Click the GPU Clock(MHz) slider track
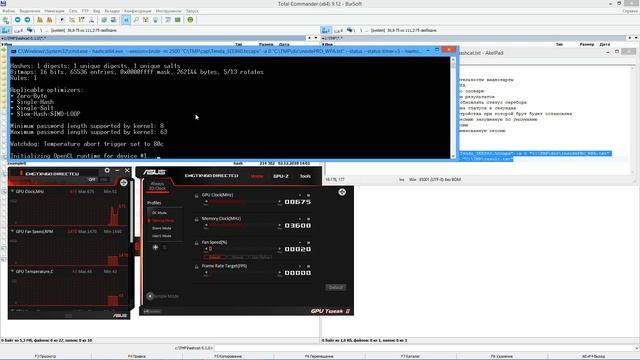The height and width of the screenshot is (360, 640). [243, 201]
